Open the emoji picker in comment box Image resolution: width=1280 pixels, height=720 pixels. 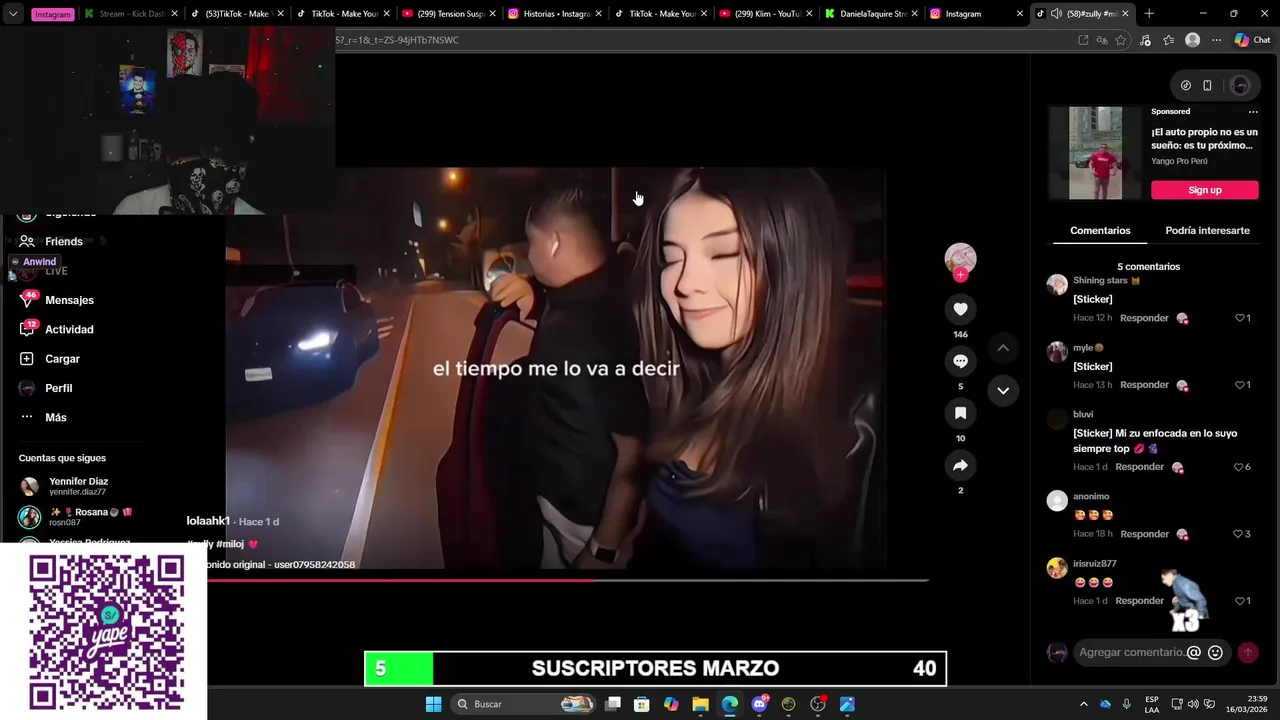1215,652
